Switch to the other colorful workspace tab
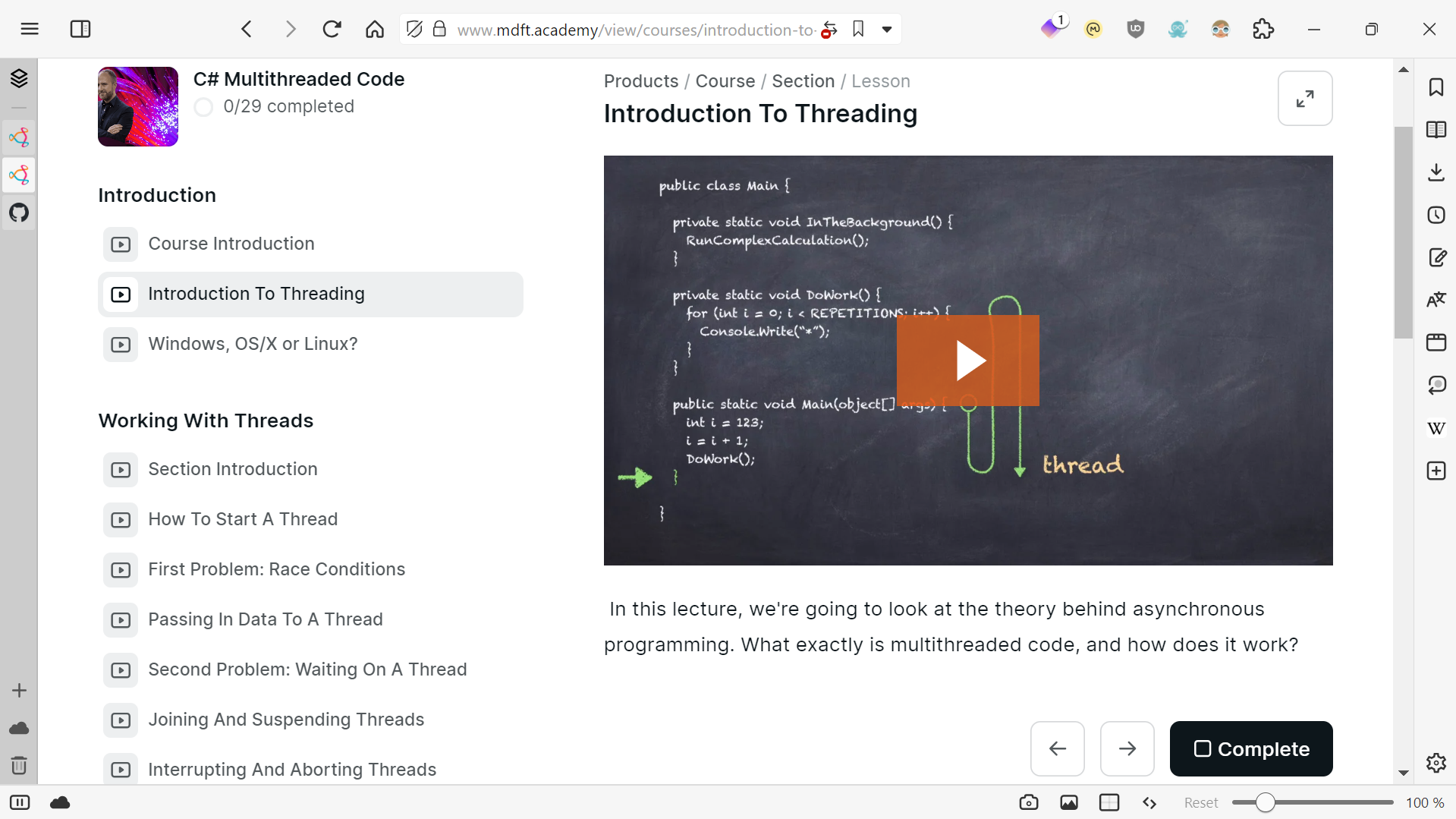Screen dimensions: 1456x819 (x=19, y=137)
